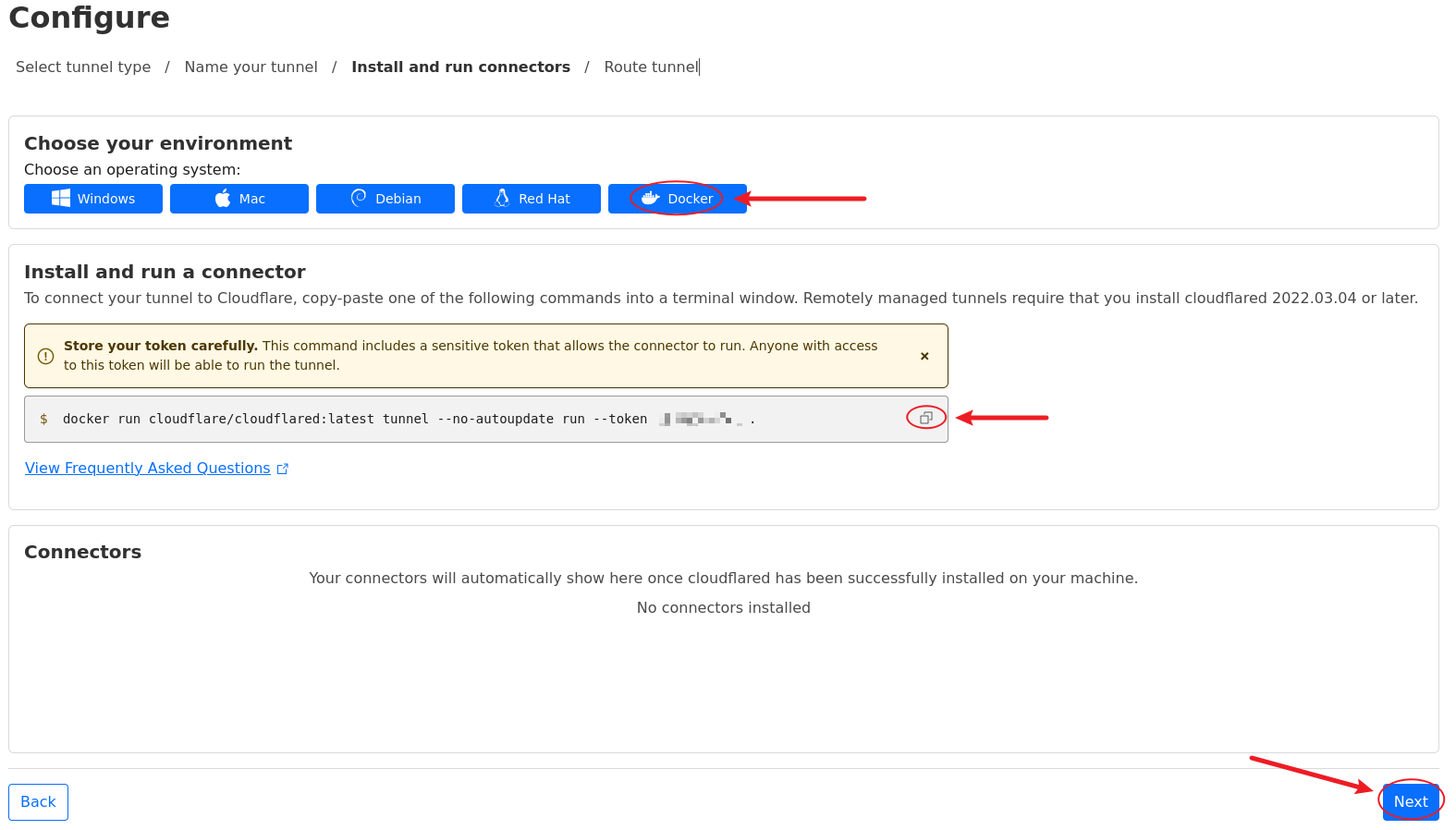Viewport: 1456px width, 830px height.
Task: Open the 'Name your tunnel' breadcrumb step
Action: click(251, 67)
